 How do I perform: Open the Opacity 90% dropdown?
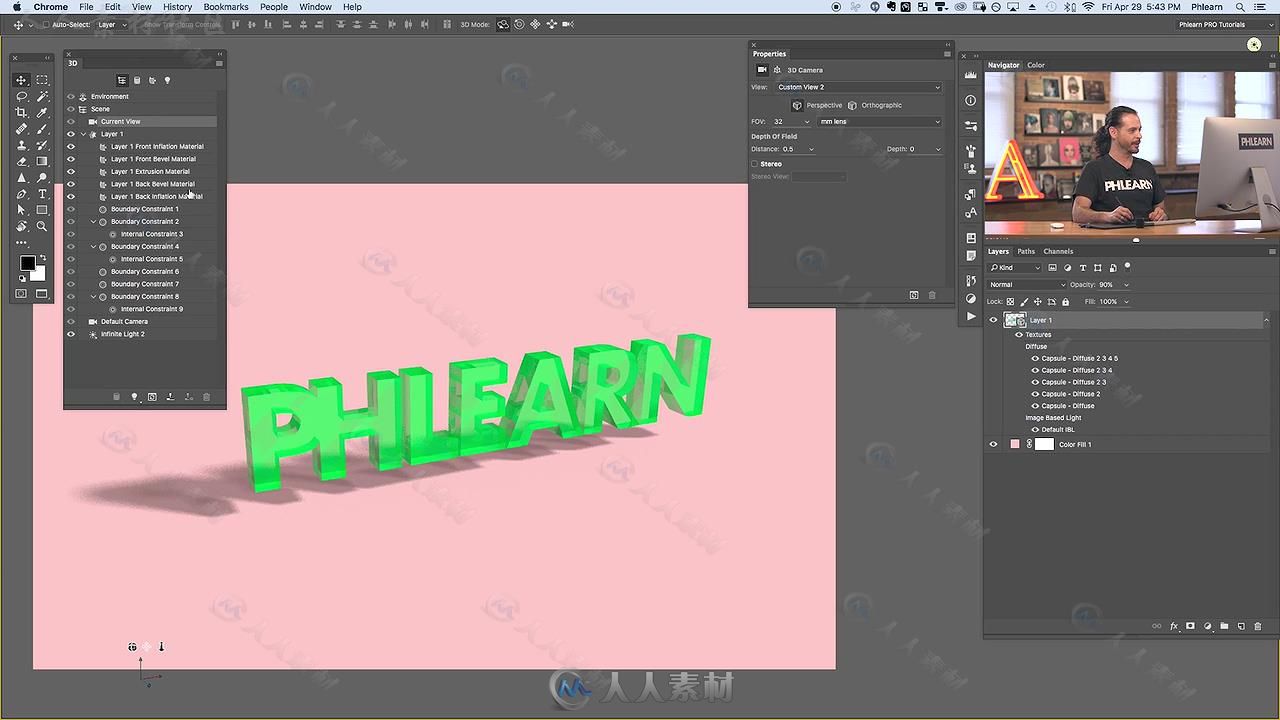pos(1126,285)
